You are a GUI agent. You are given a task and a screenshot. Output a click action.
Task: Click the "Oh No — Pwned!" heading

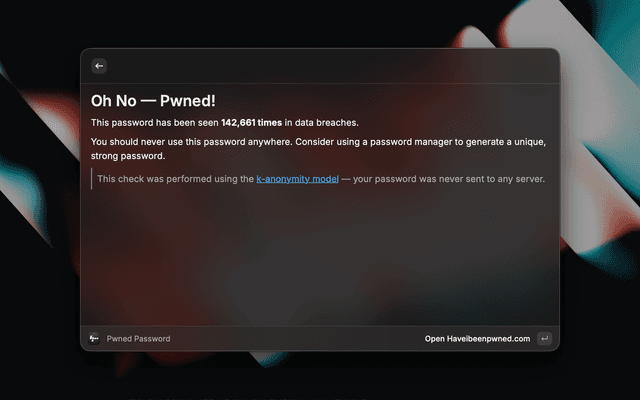[153, 100]
